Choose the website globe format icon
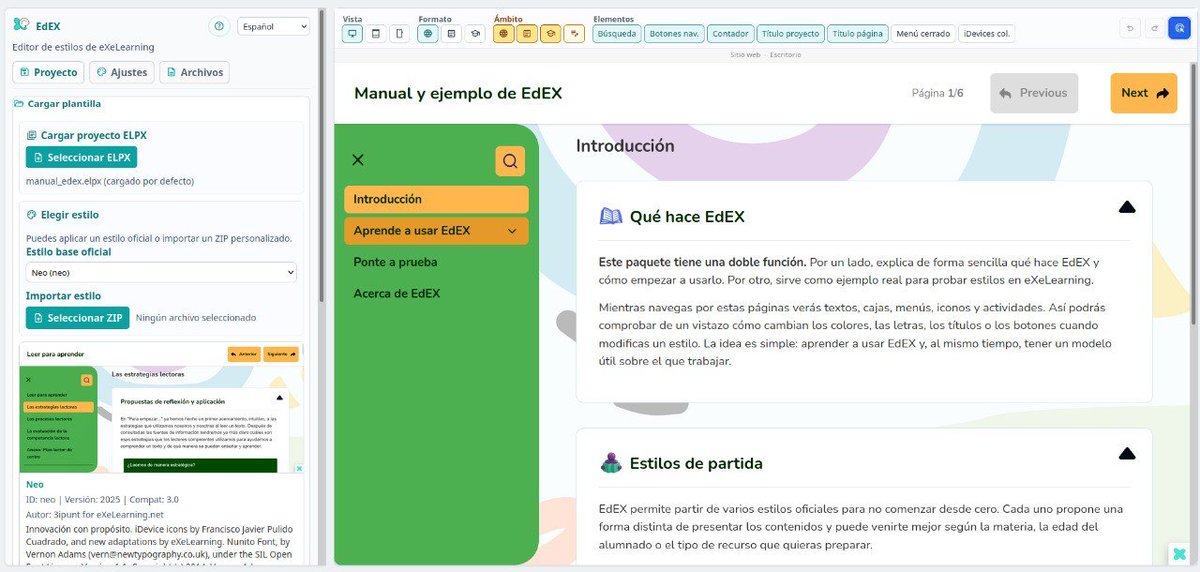Image resolution: width=1200 pixels, height=572 pixels. 428,33
